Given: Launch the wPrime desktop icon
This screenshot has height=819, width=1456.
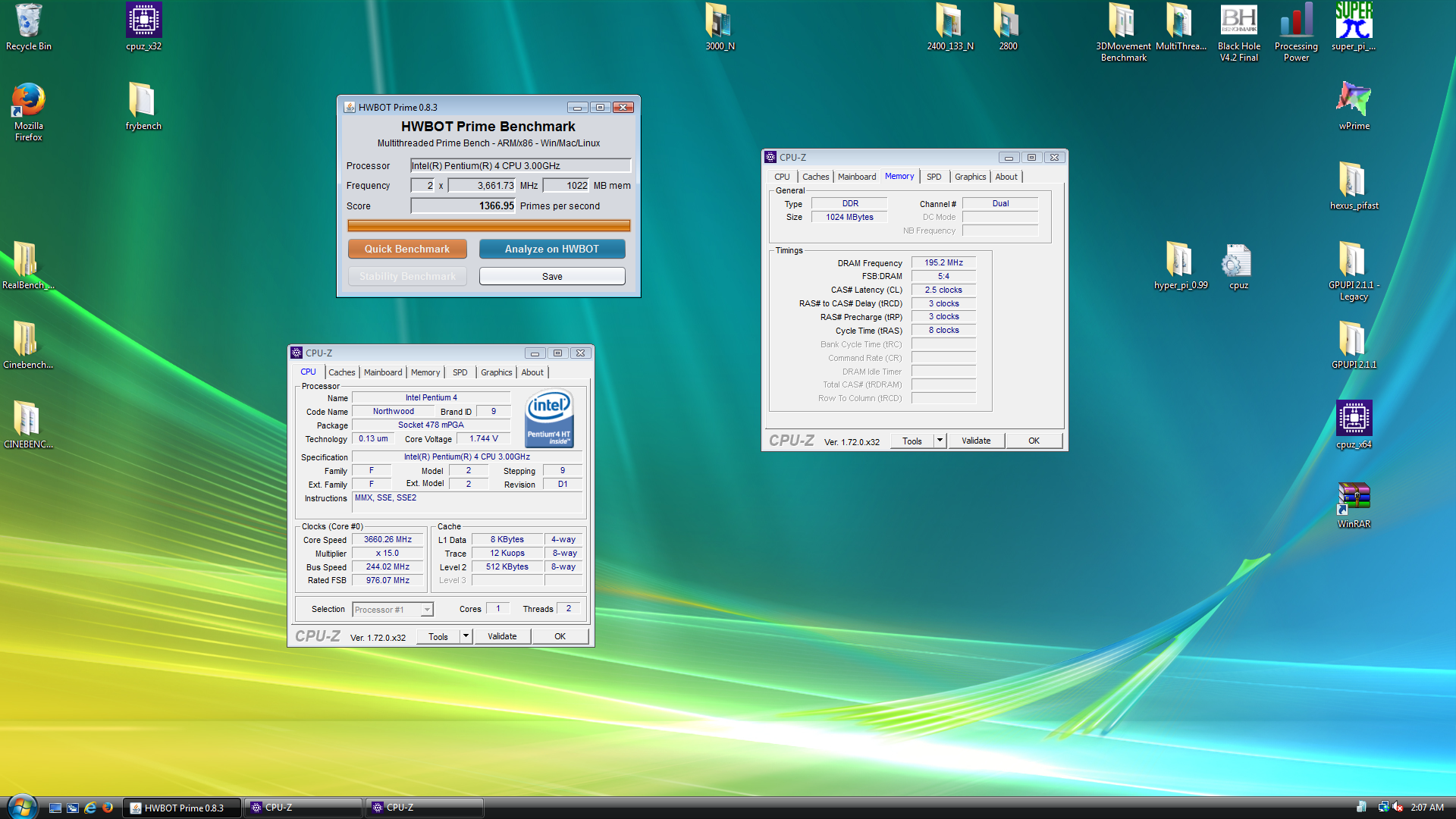Looking at the screenshot, I should pos(1354,106).
